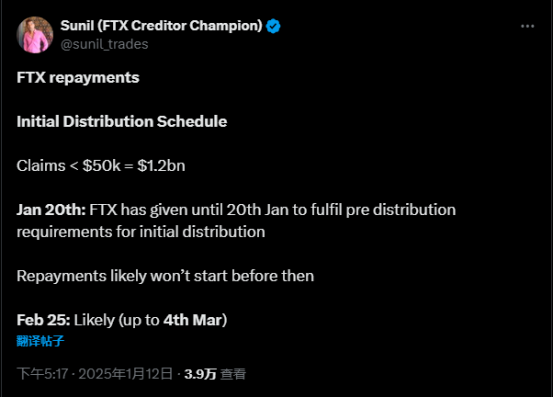
Task: Click the blue verified checkmark badge
Action: [273, 26]
